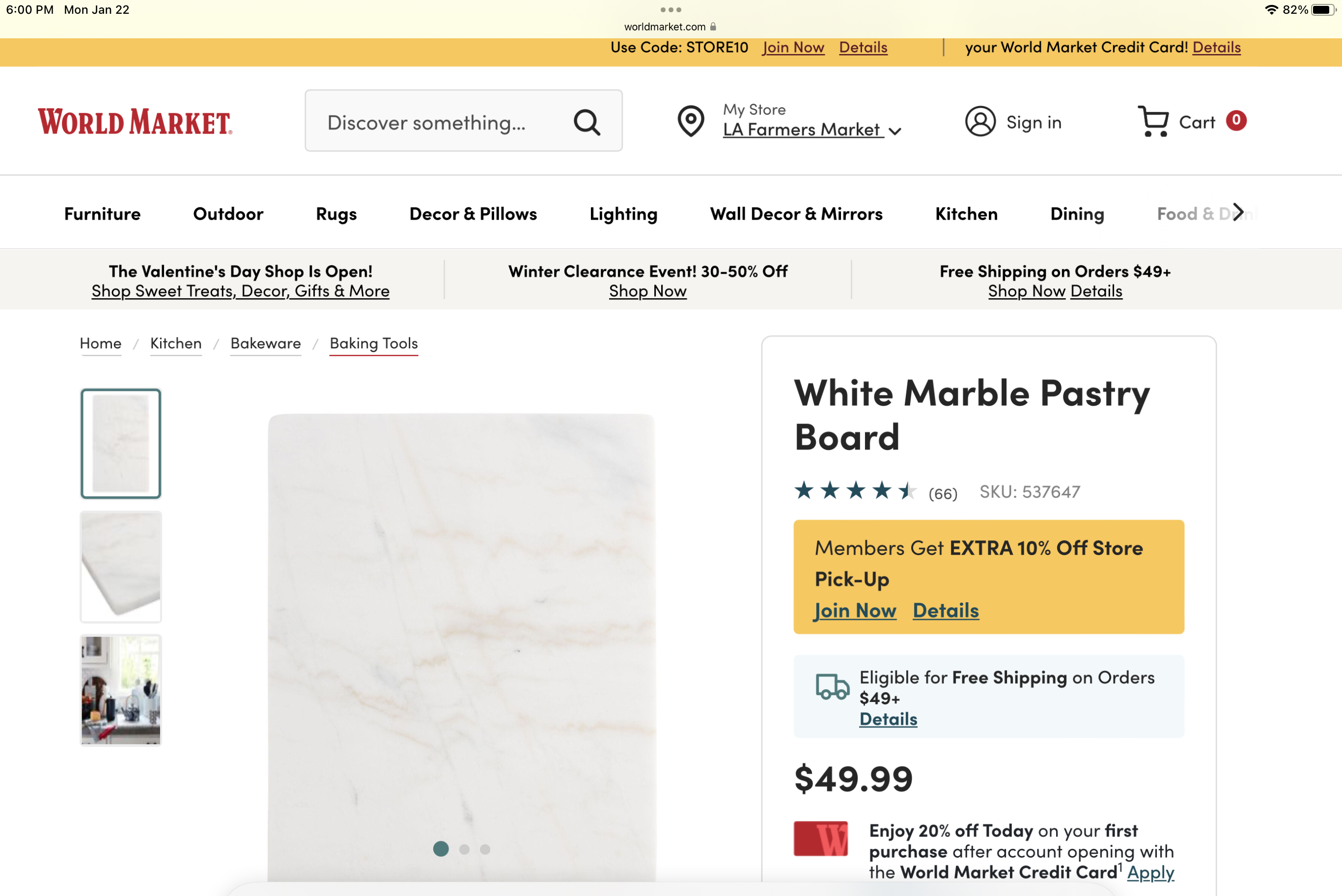
Task: Select the second image carousel dot
Action: (x=465, y=850)
